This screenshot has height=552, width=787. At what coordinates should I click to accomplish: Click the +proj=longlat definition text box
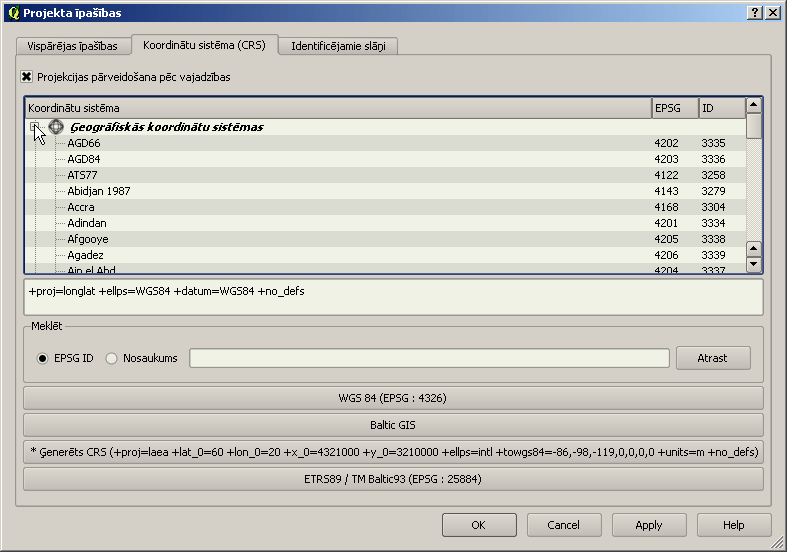click(394, 297)
